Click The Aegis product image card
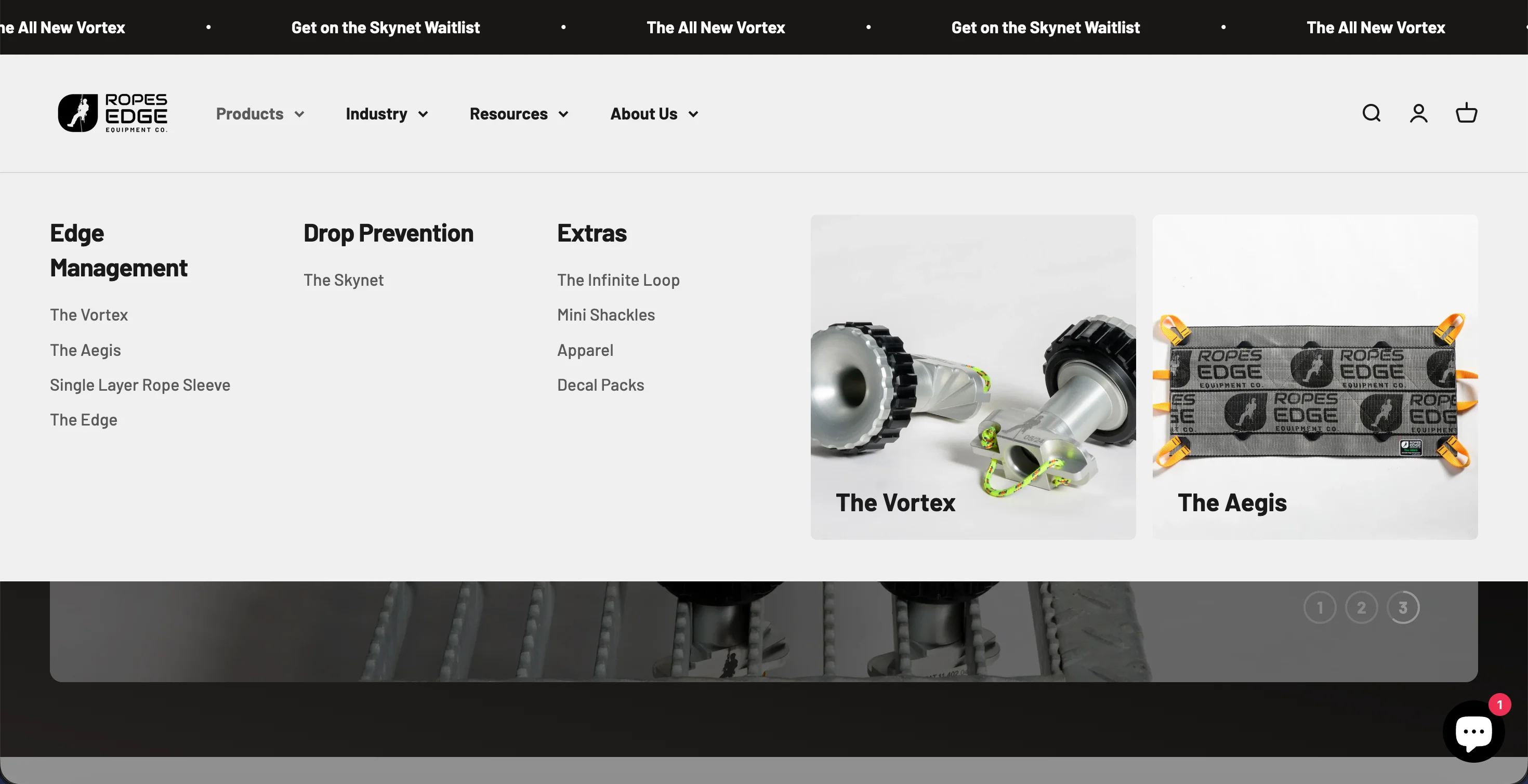This screenshot has height=784, width=1528. coord(1314,377)
